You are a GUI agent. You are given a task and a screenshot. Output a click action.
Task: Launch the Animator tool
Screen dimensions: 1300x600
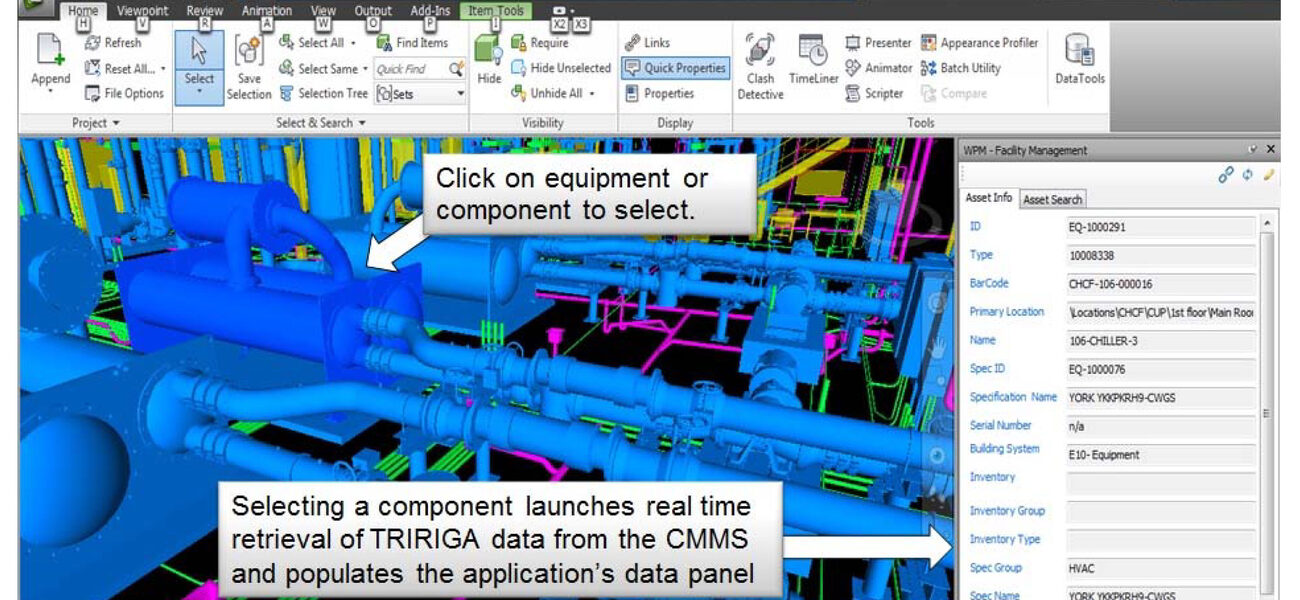pyautogui.click(x=878, y=68)
